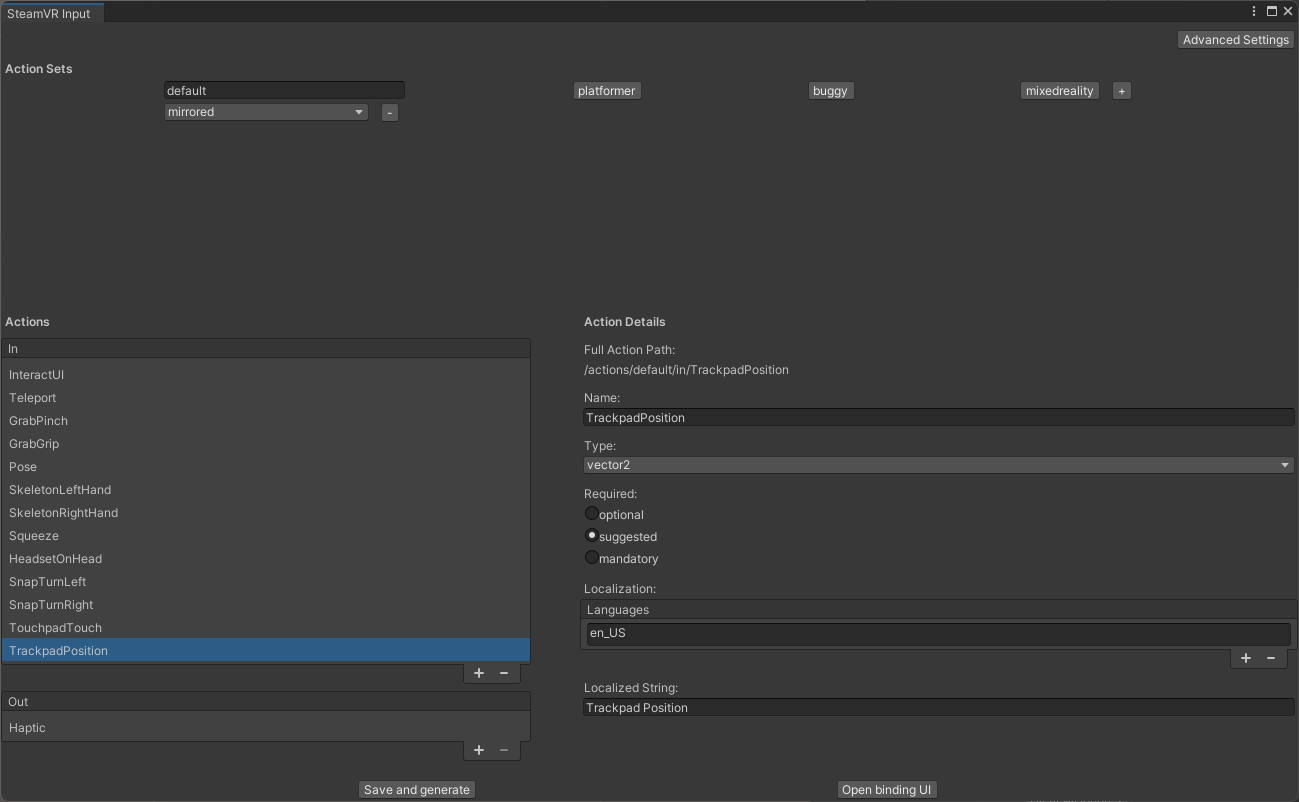Add a new action set with plus button
Screen dimensions: 1299x802
tap(1121, 91)
